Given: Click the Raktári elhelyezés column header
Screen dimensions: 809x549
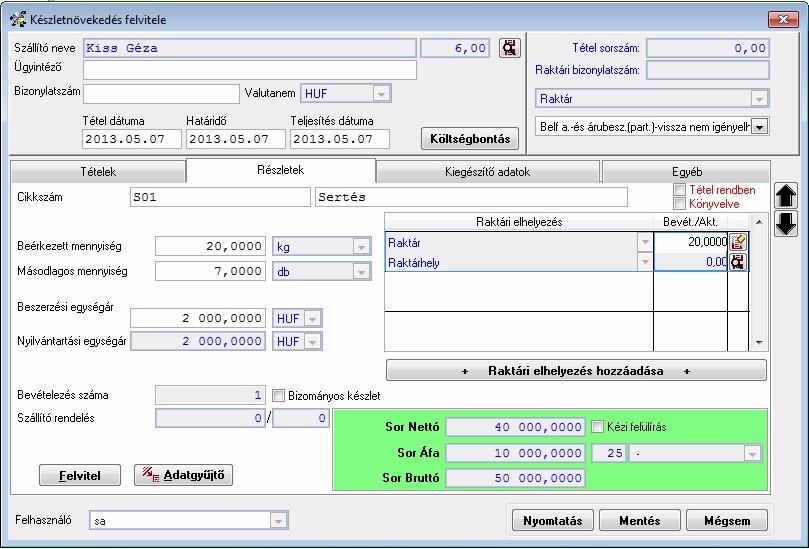Looking at the screenshot, I should 519,222.
